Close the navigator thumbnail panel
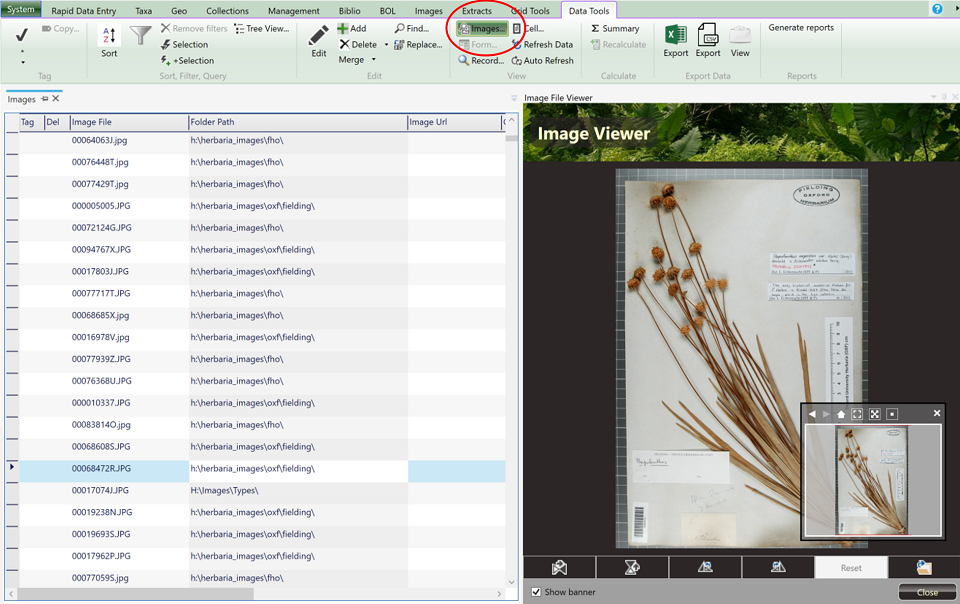This screenshot has width=960, height=604. 937,414
